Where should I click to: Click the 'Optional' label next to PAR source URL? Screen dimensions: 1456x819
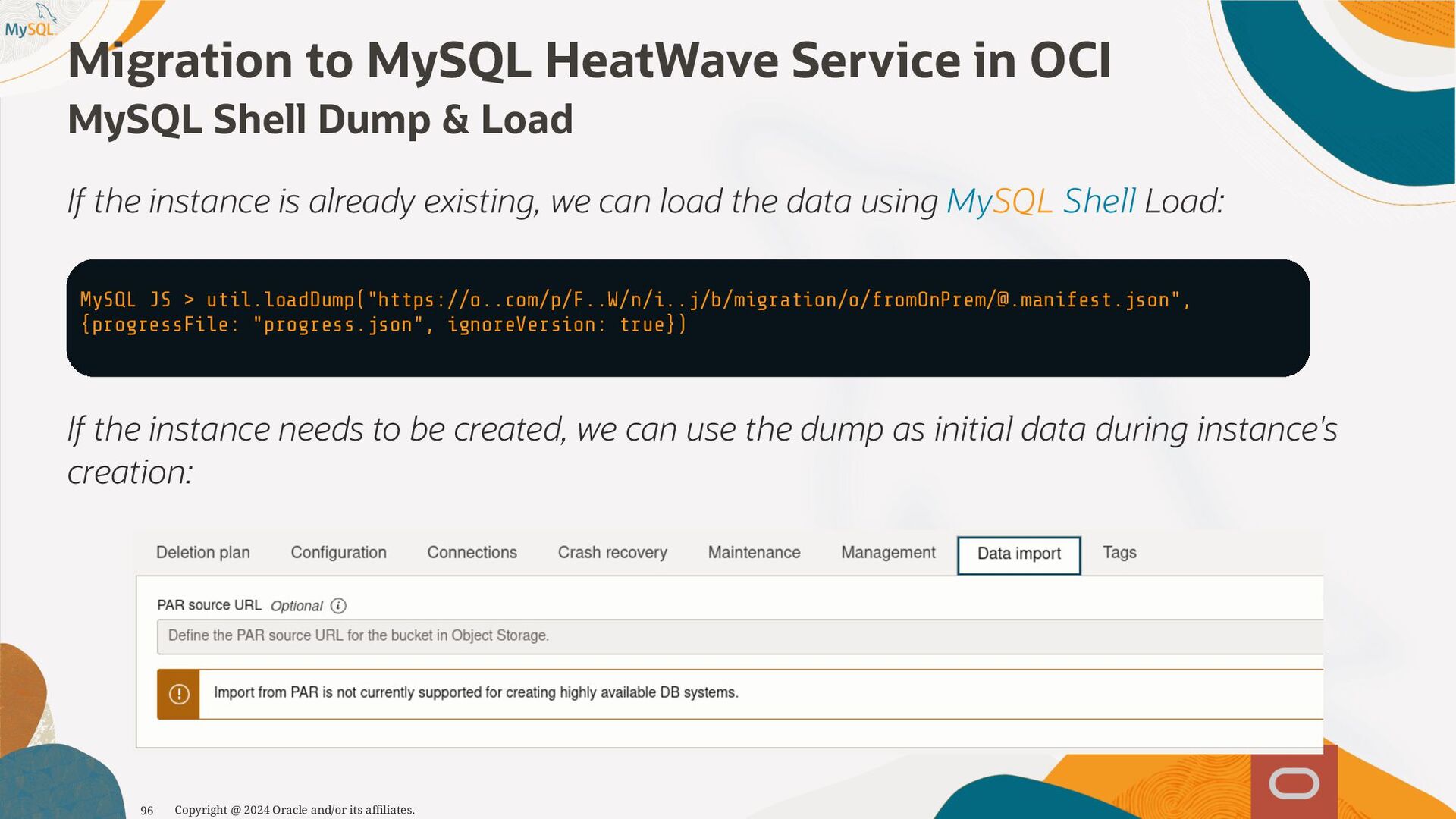[297, 606]
